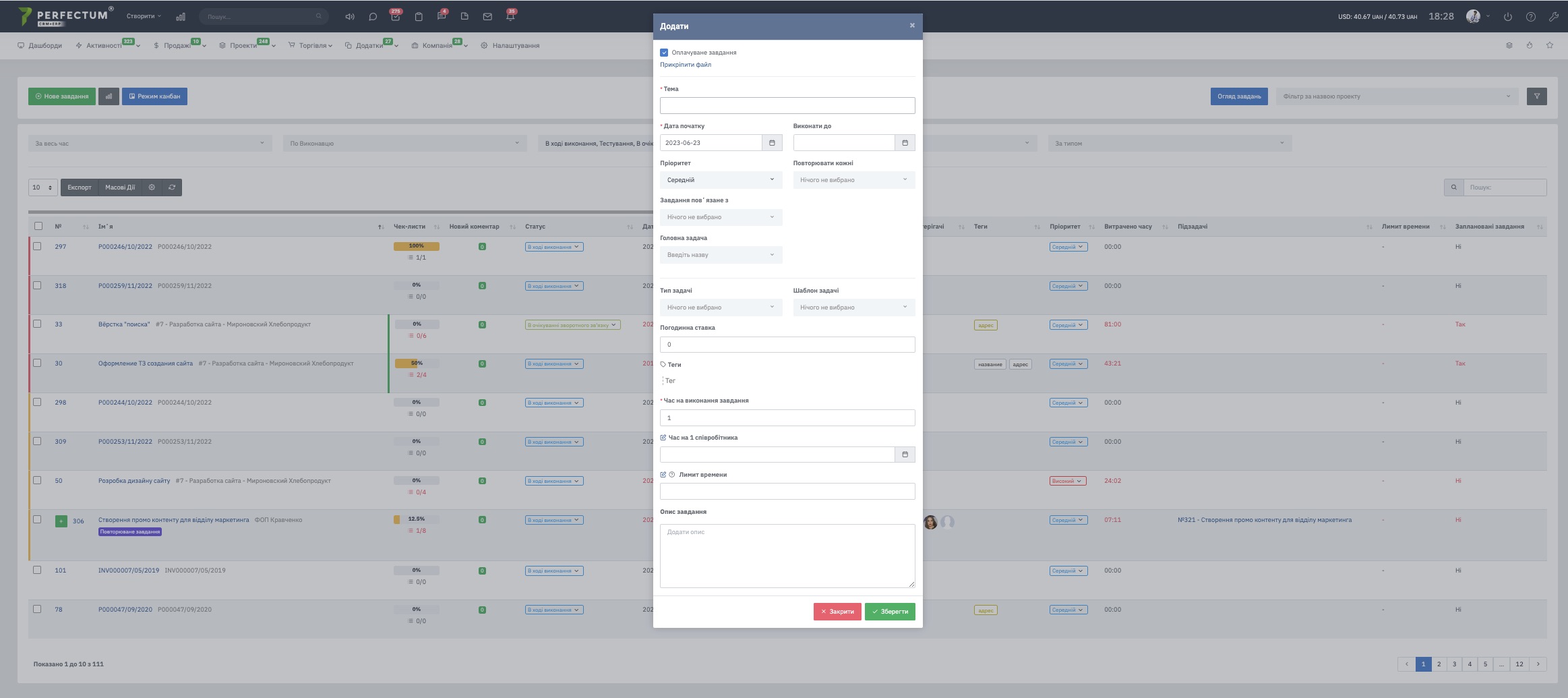Click the statistics chart icon beside Нове завдання
Image resolution: width=1568 pixels, height=698 pixels.
109,96
